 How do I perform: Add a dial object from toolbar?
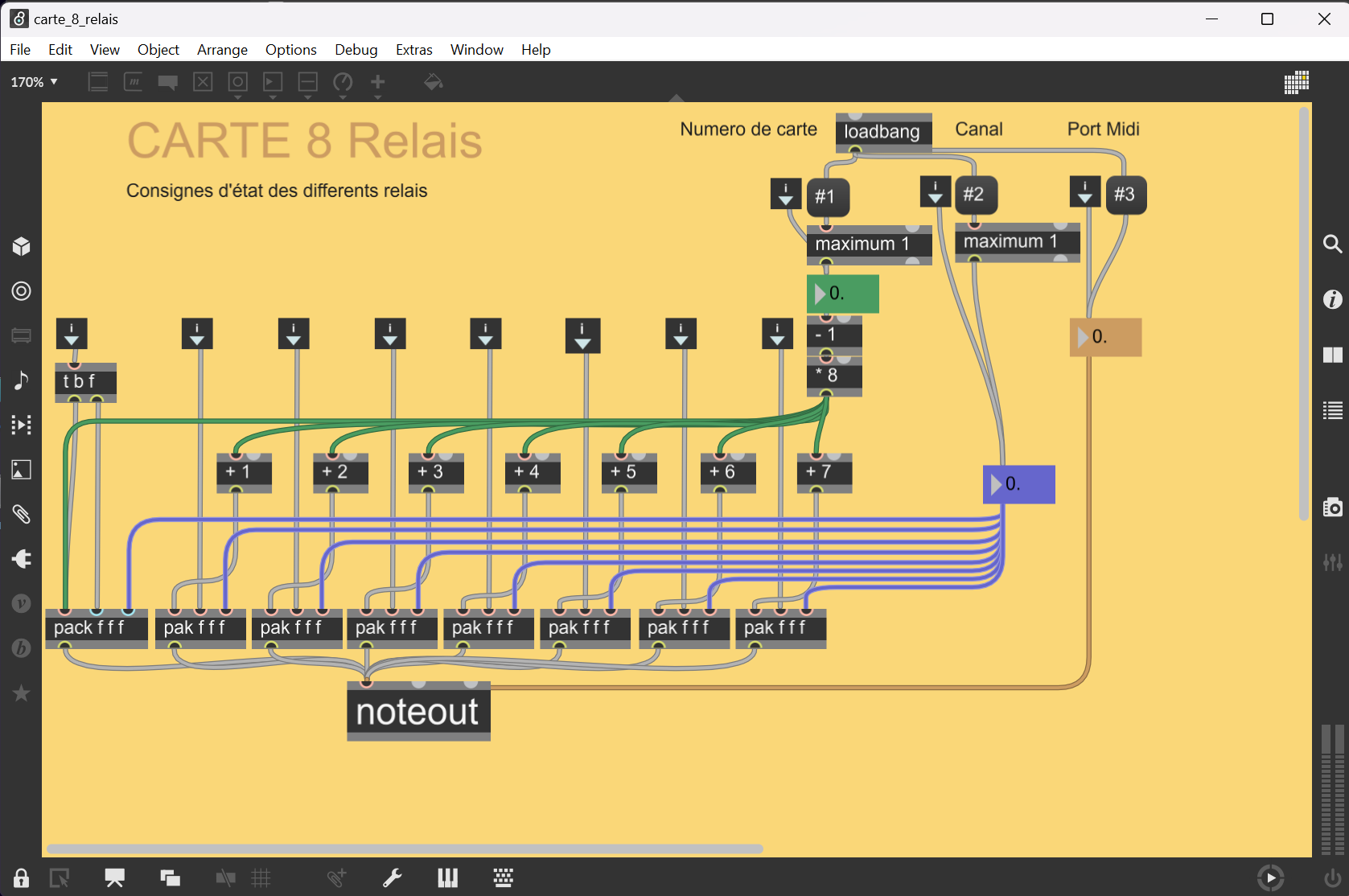pyautogui.click(x=343, y=82)
